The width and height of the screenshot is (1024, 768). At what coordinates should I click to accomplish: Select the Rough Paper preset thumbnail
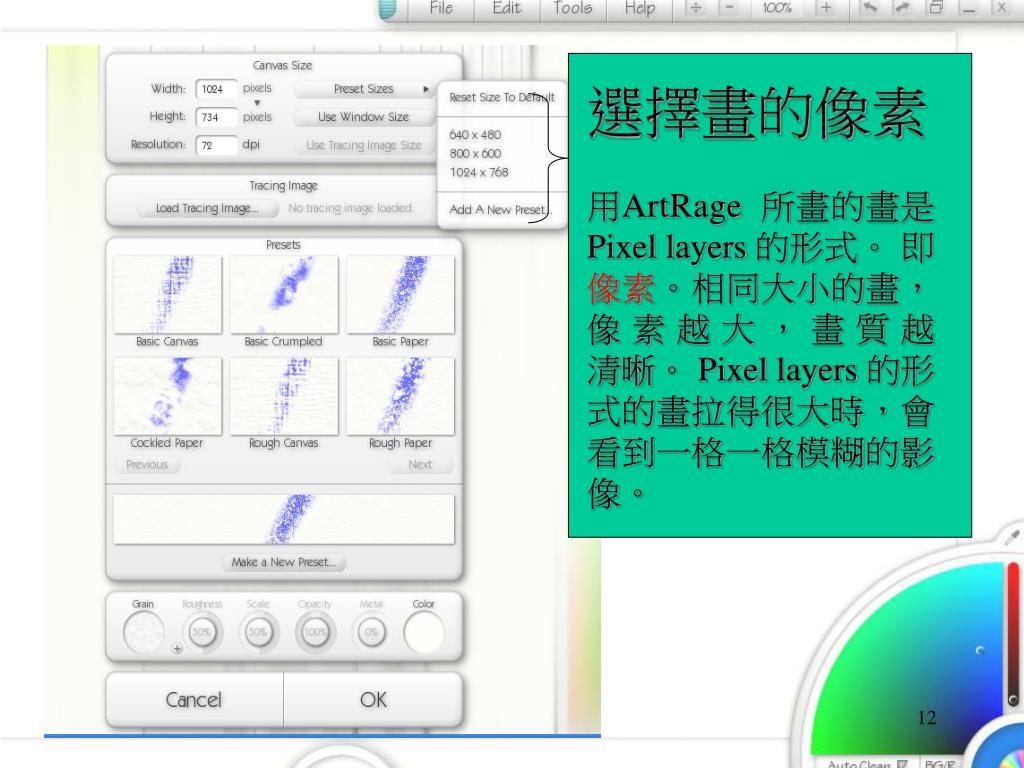coord(400,396)
